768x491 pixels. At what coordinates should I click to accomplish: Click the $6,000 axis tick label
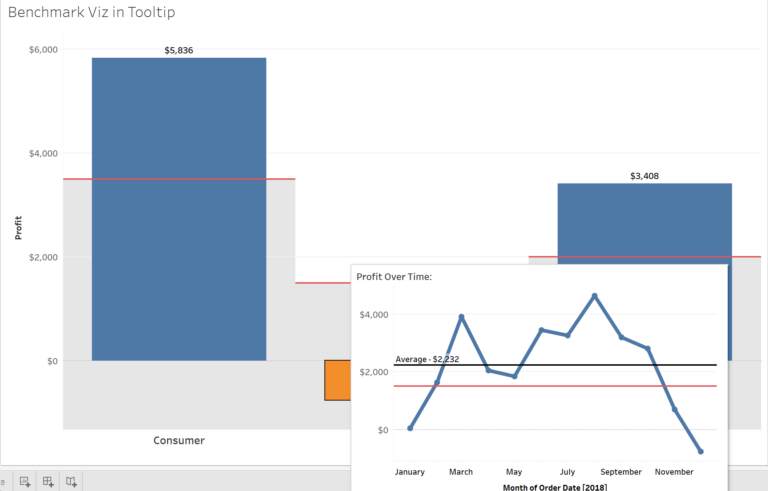(x=42, y=49)
